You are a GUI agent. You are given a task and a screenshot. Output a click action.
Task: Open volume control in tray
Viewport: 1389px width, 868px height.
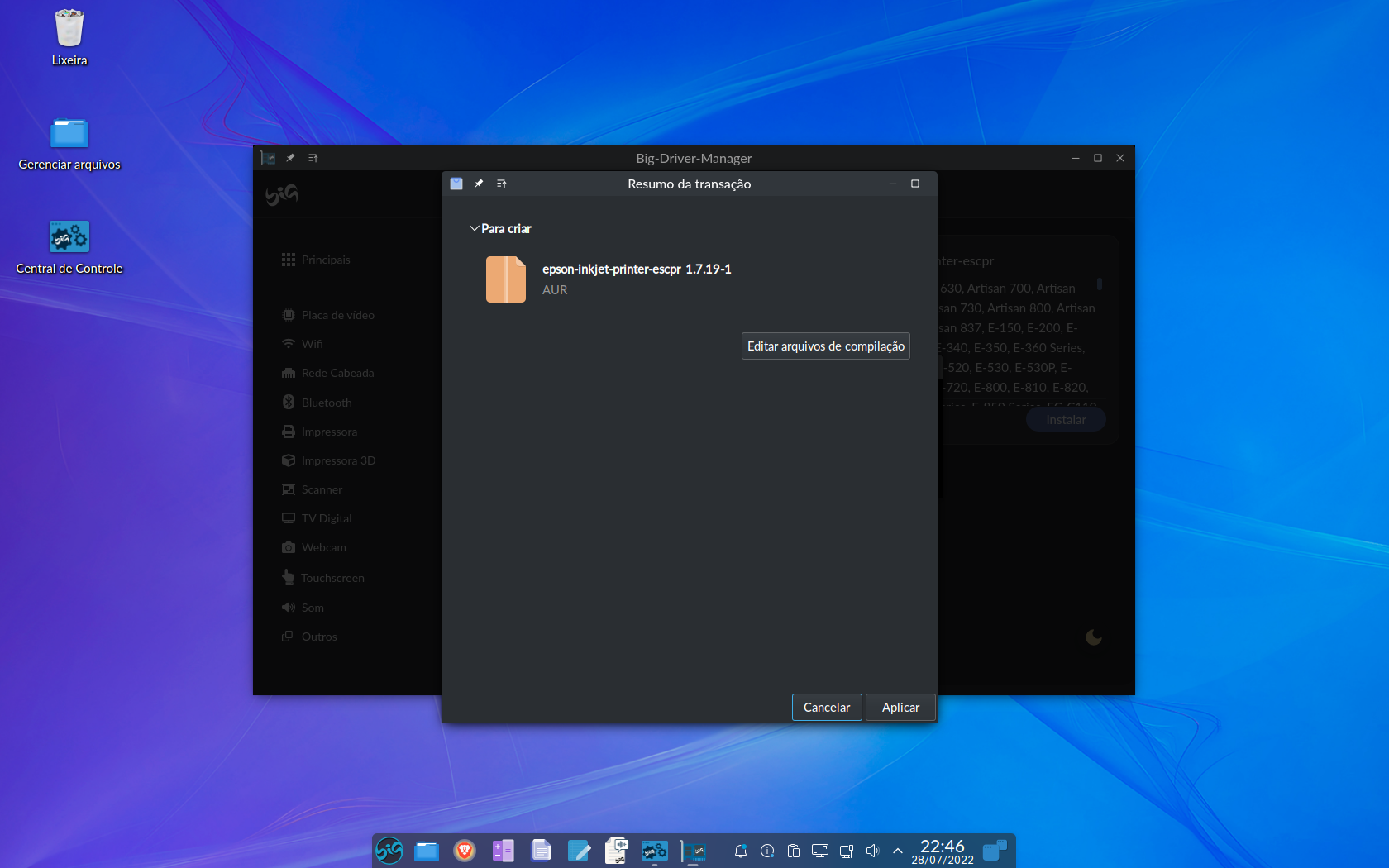pyautogui.click(x=873, y=851)
